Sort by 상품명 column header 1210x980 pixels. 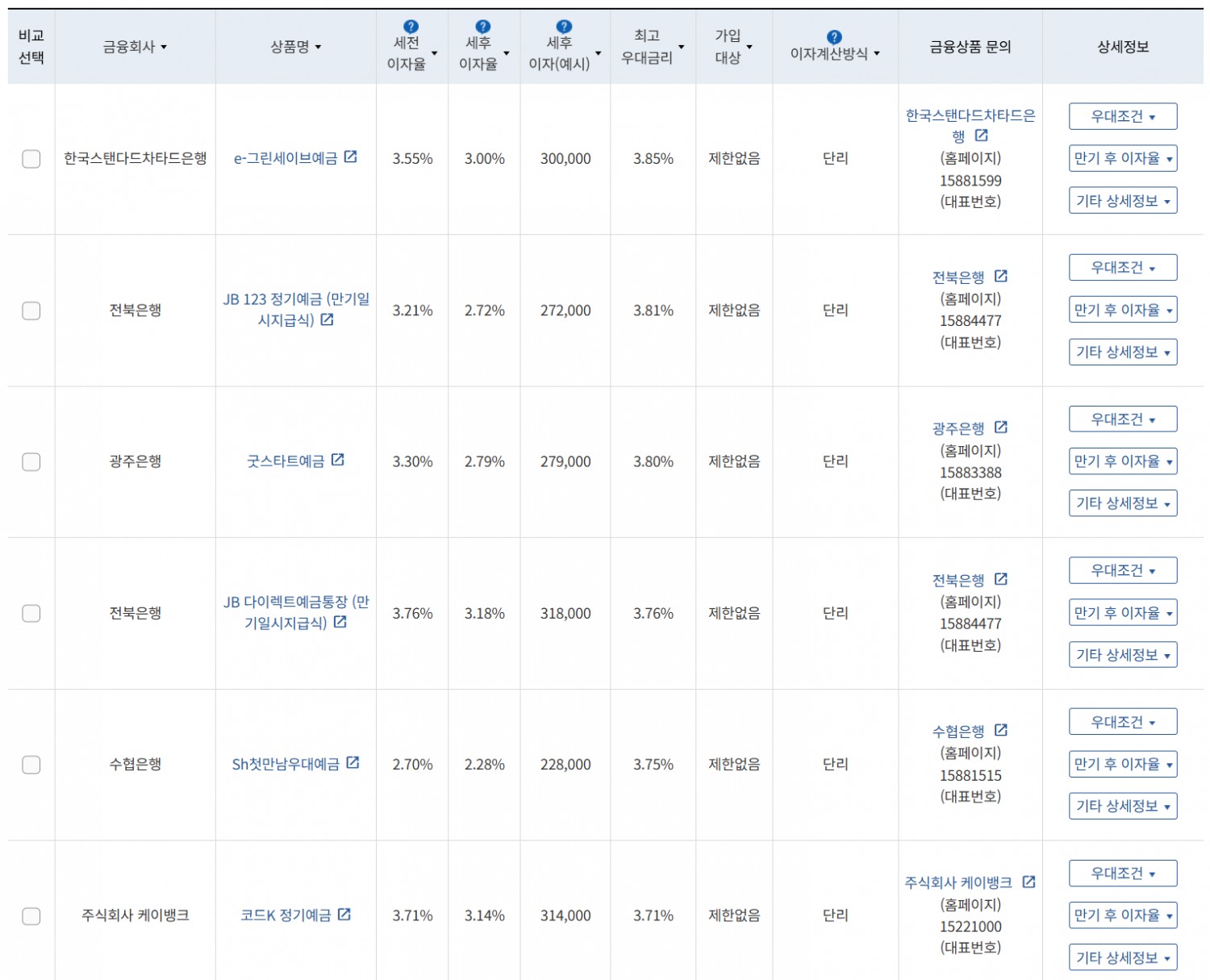tap(295, 47)
